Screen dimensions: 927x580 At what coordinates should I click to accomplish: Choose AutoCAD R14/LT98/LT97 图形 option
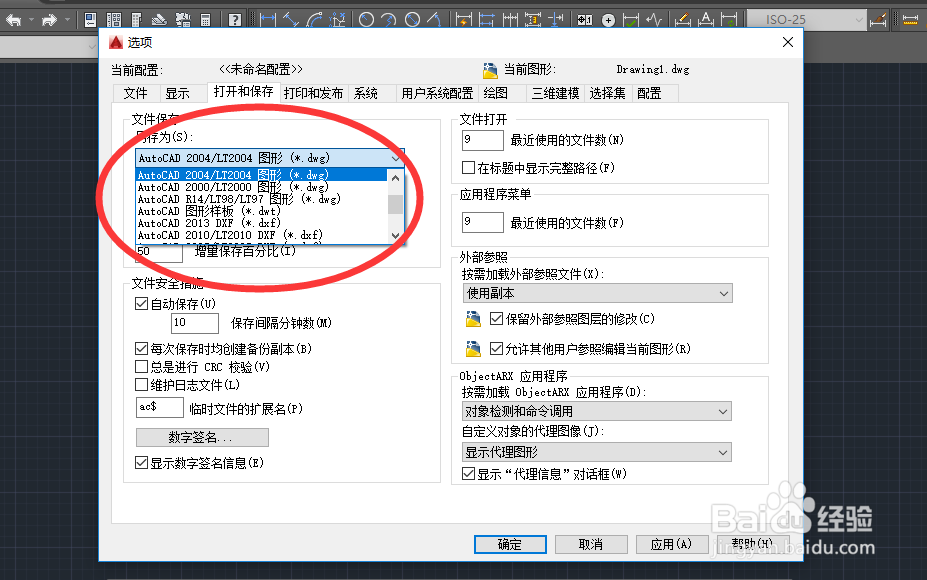262,199
